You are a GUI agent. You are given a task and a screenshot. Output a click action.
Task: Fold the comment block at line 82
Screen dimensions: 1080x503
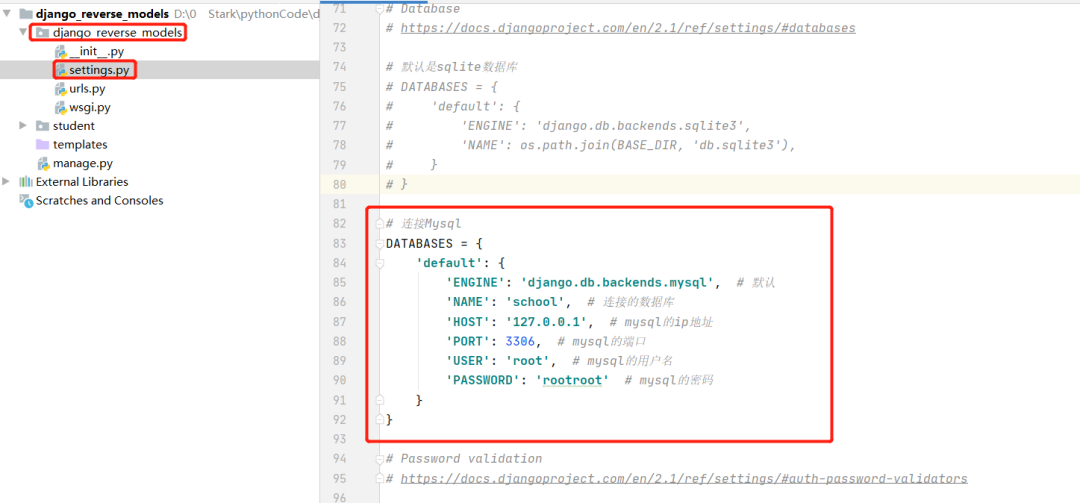click(380, 224)
